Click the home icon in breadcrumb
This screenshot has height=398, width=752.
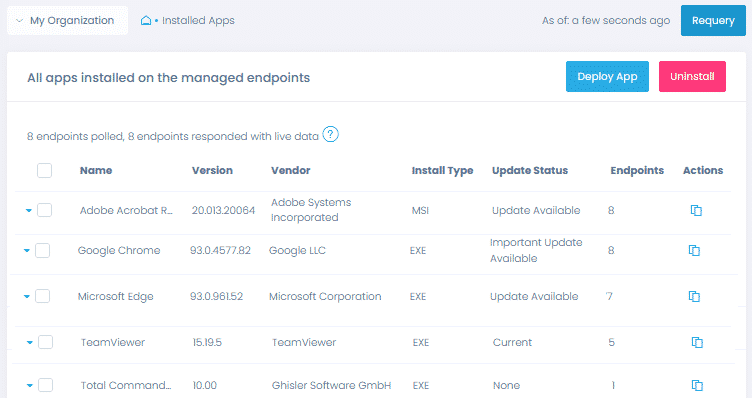click(146, 21)
